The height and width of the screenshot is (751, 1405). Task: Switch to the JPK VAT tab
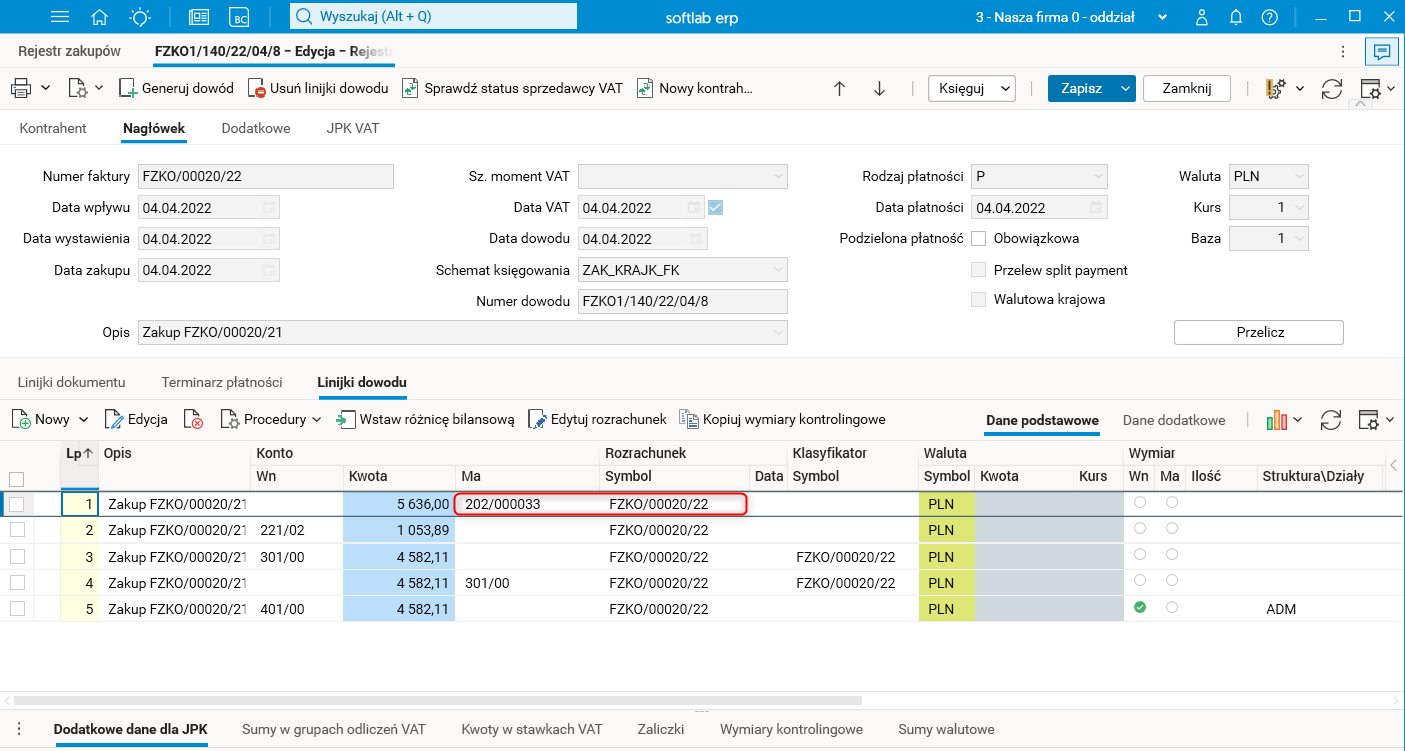tap(352, 128)
